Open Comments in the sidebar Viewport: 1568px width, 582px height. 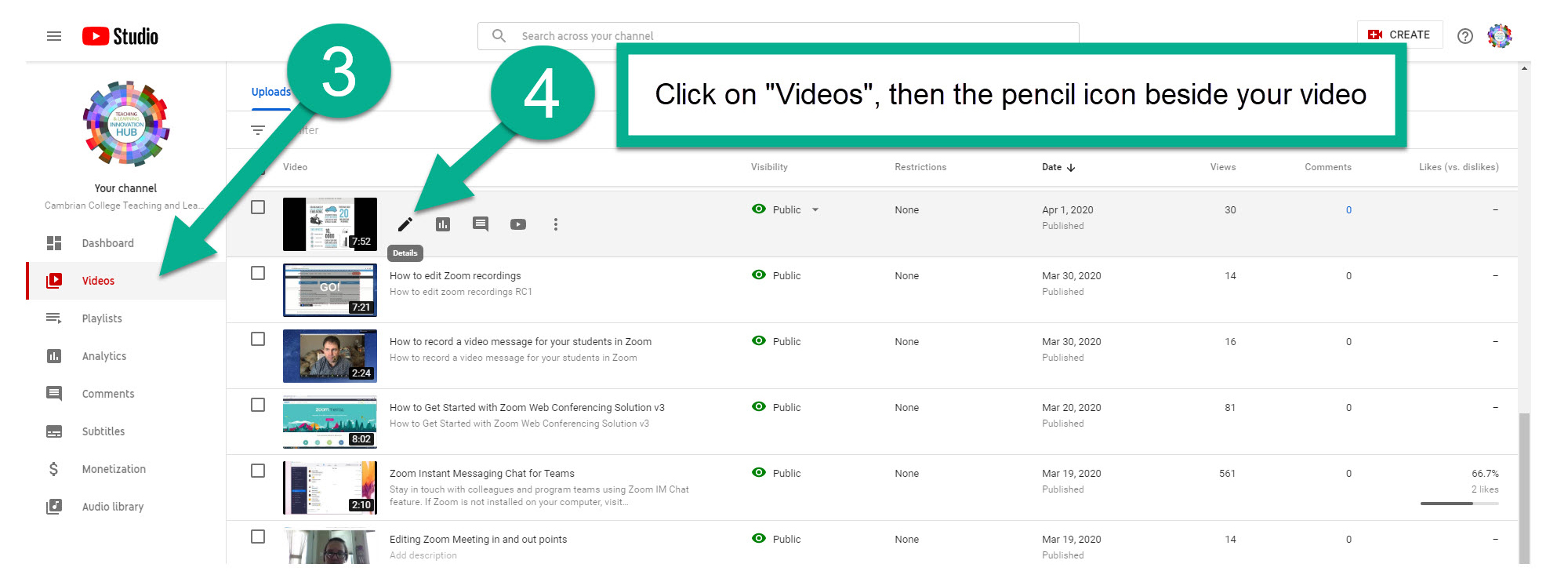[x=108, y=394]
